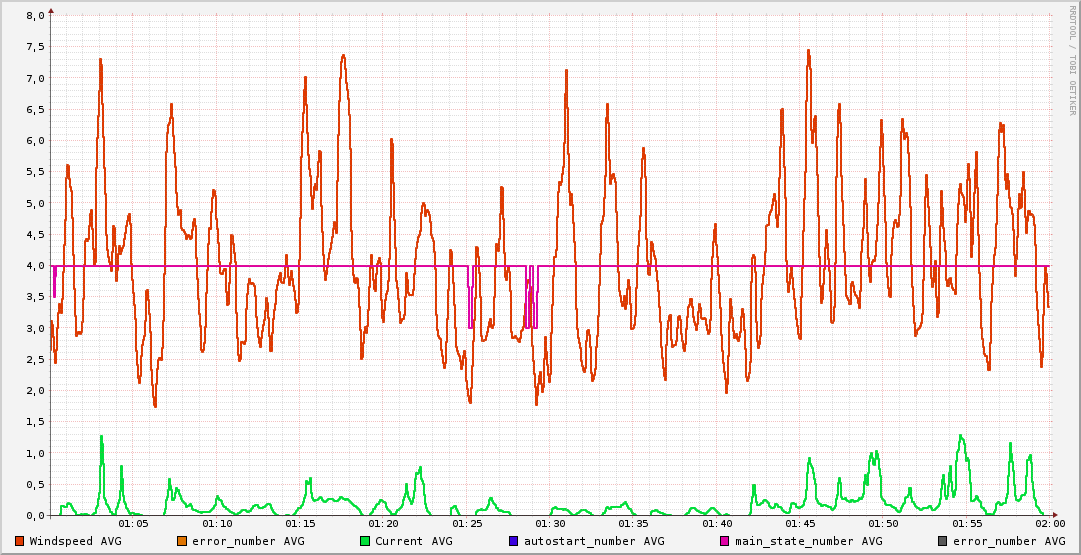Click the 01:45 time axis label
This screenshot has height=555, width=1081.
(x=800, y=524)
